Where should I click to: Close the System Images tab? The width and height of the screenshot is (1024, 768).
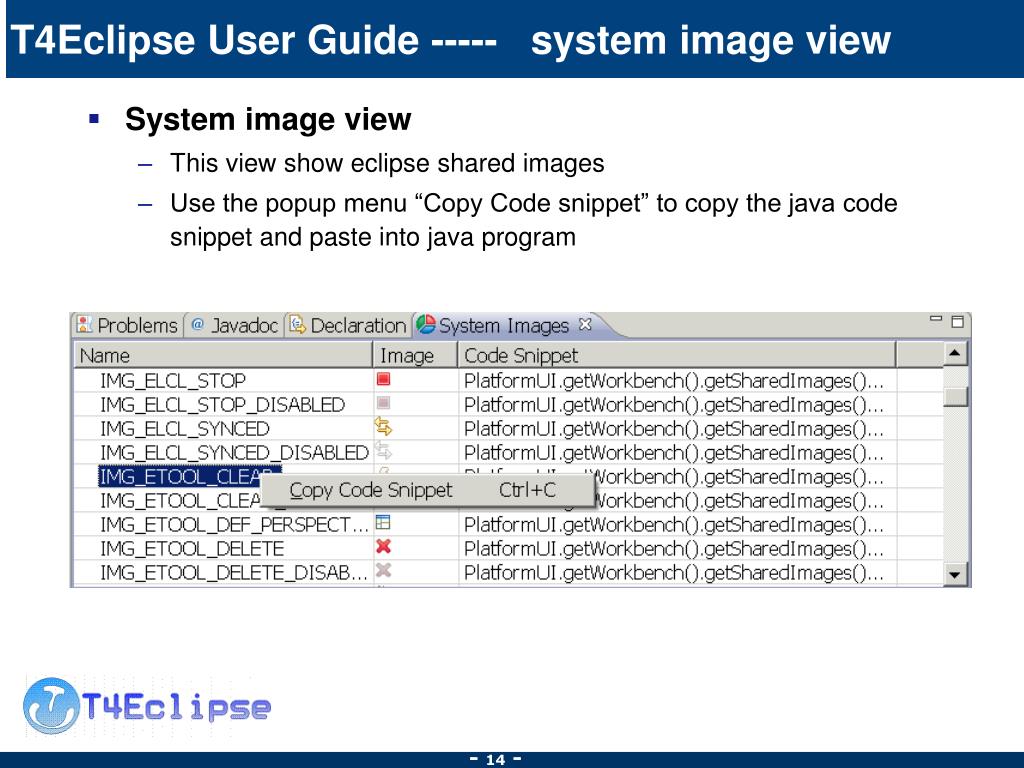[x=585, y=324]
